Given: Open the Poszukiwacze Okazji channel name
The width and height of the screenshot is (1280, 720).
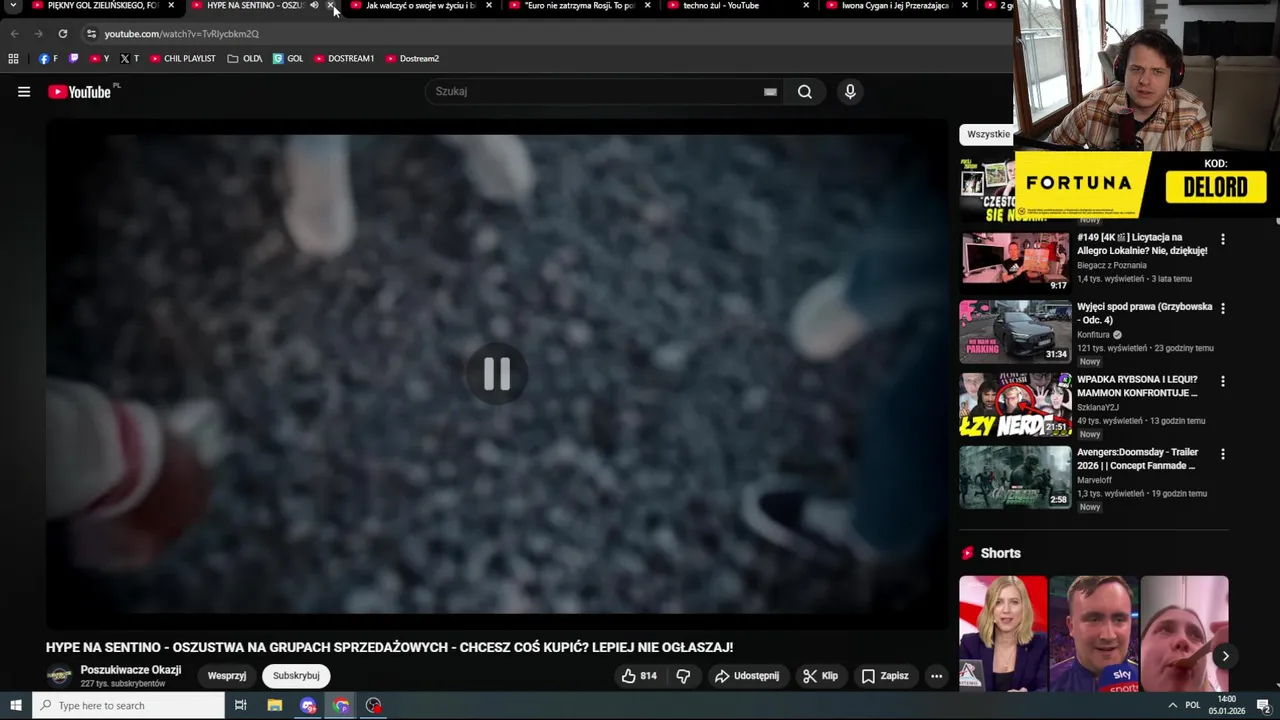Looking at the screenshot, I should pyautogui.click(x=131, y=670).
